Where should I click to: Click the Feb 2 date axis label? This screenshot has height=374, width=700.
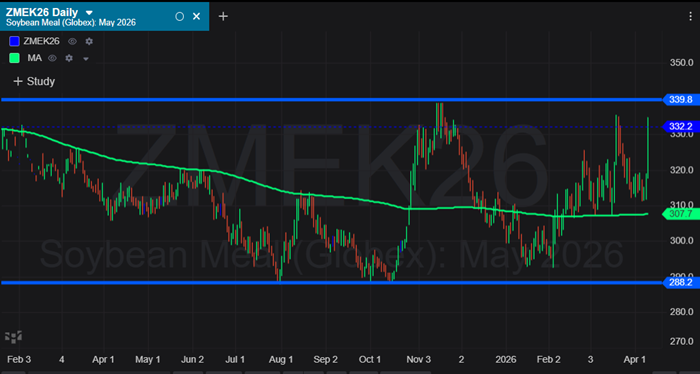549,360
